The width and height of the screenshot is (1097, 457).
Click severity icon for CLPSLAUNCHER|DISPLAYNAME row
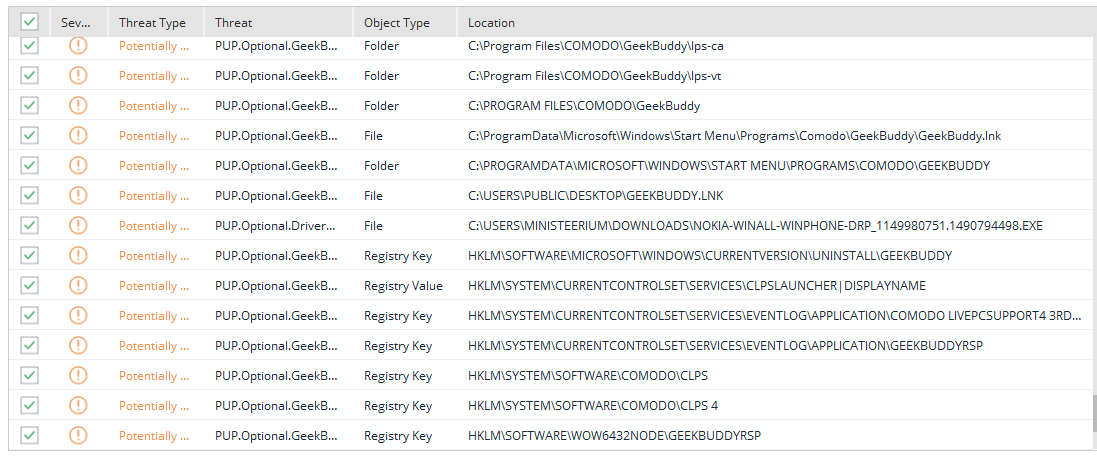coord(78,286)
